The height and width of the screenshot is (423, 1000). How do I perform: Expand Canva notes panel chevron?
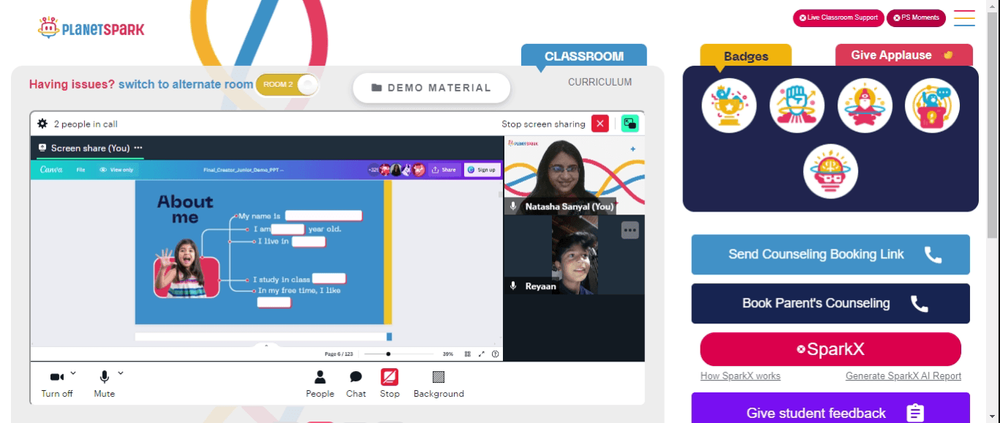[x=267, y=346]
